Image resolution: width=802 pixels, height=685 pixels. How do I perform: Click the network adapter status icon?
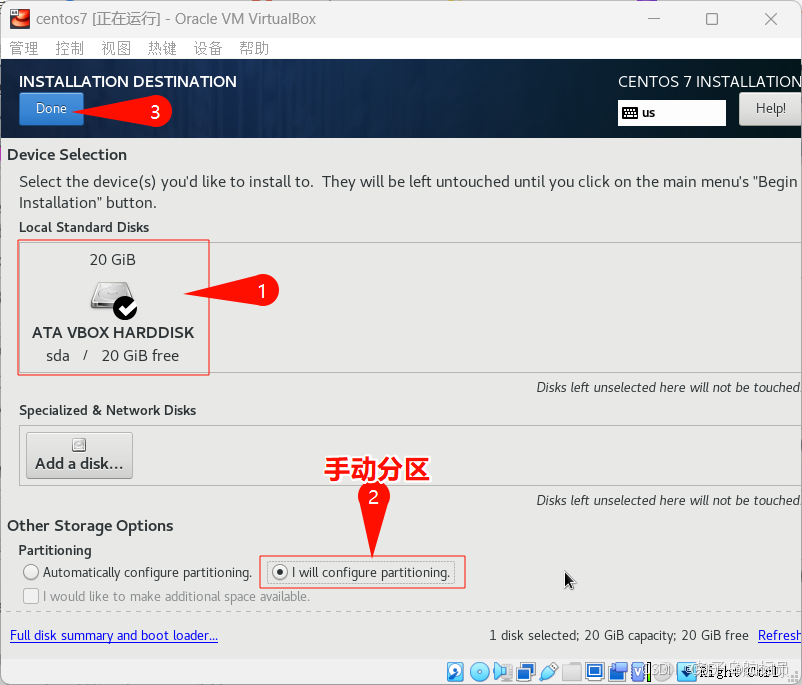point(526,671)
